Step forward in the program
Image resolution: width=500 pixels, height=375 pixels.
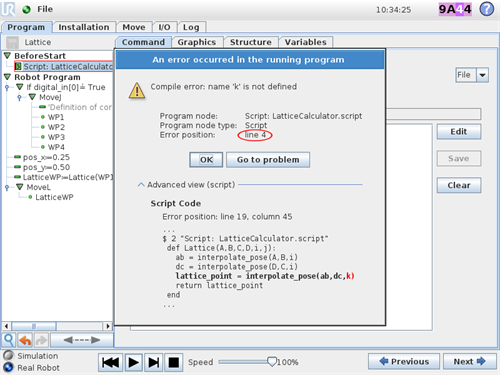pyautogui.click(x=153, y=362)
